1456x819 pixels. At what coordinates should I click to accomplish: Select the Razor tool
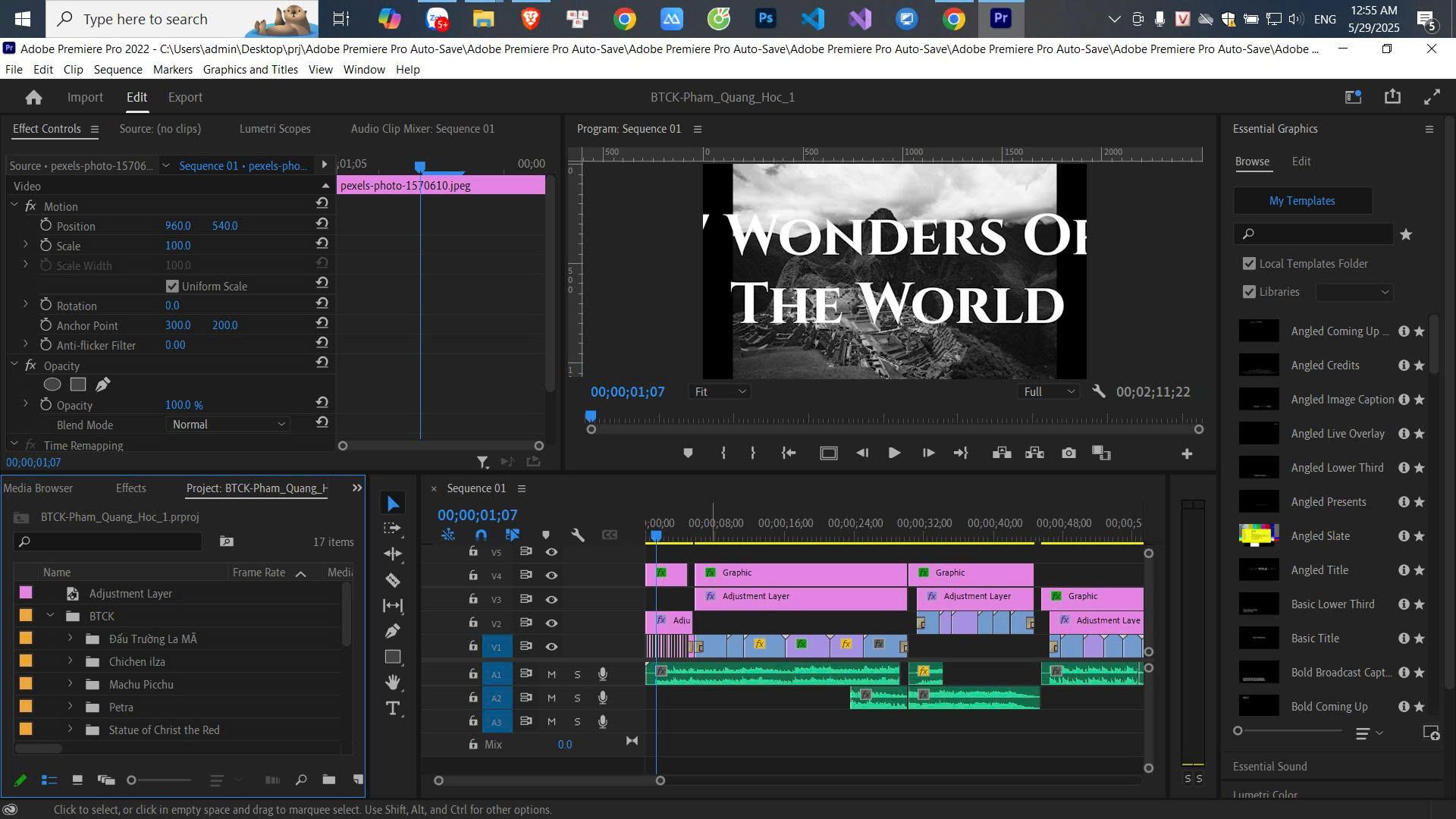[393, 580]
